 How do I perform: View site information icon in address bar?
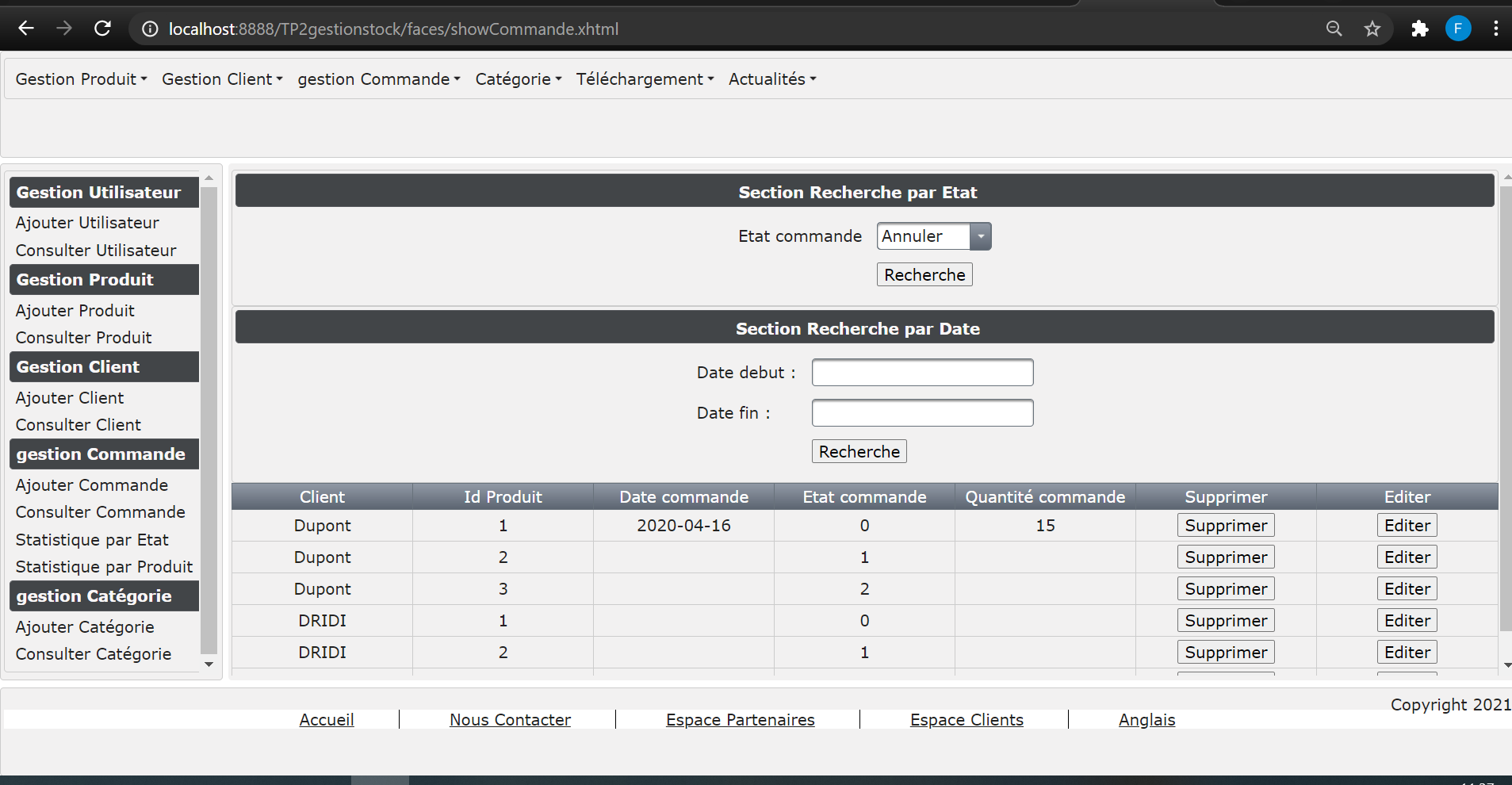coord(150,29)
